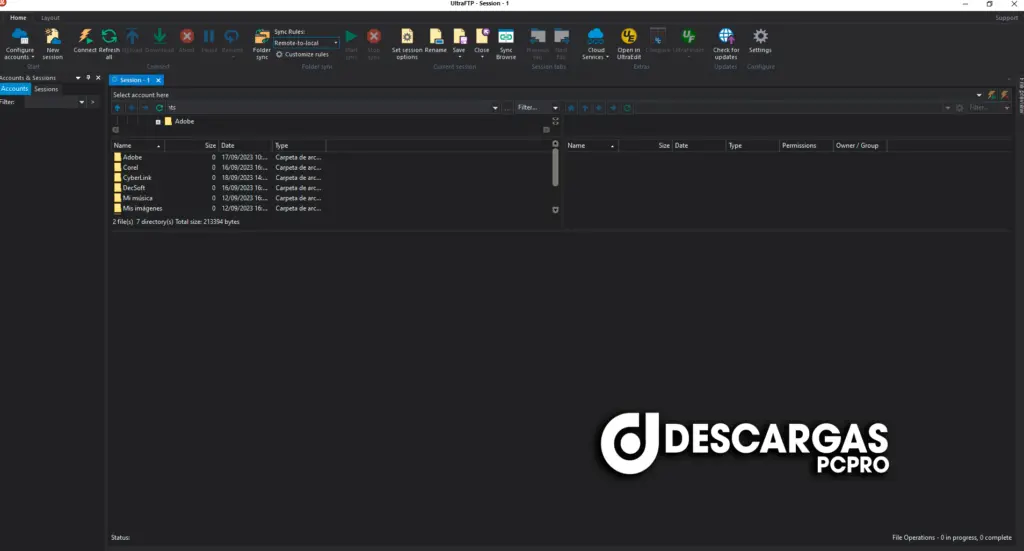This screenshot has height=551, width=1024.
Task: Expand the Close button dropdown arrow
Action: click(x=482, y=57)
